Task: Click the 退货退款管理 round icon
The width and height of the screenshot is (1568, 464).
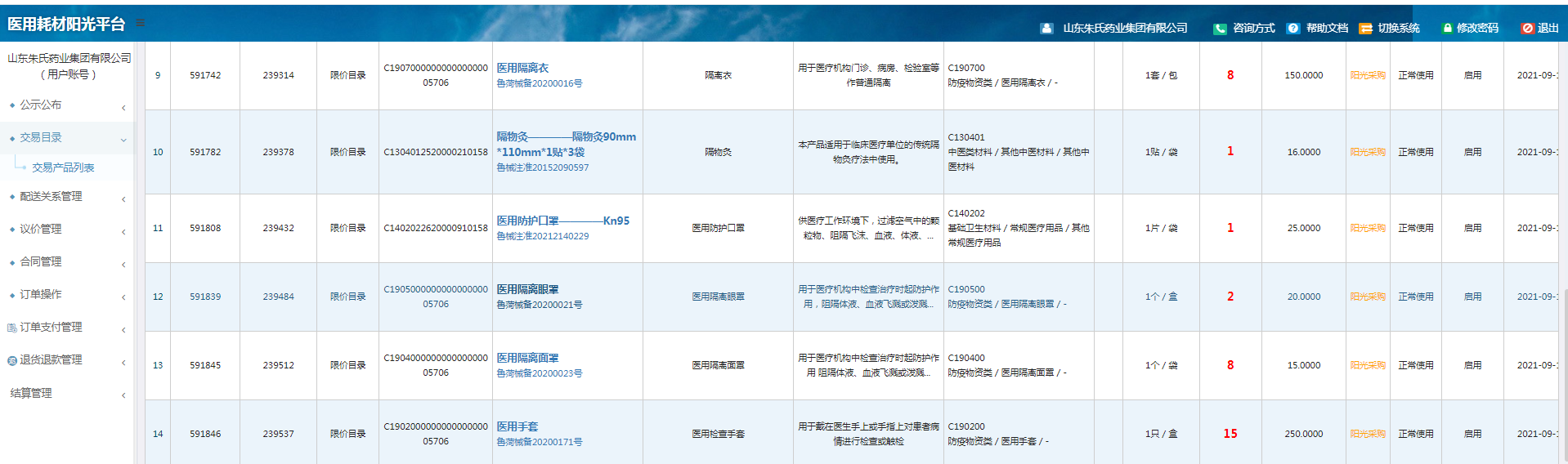Action: [x=12, y=360]
